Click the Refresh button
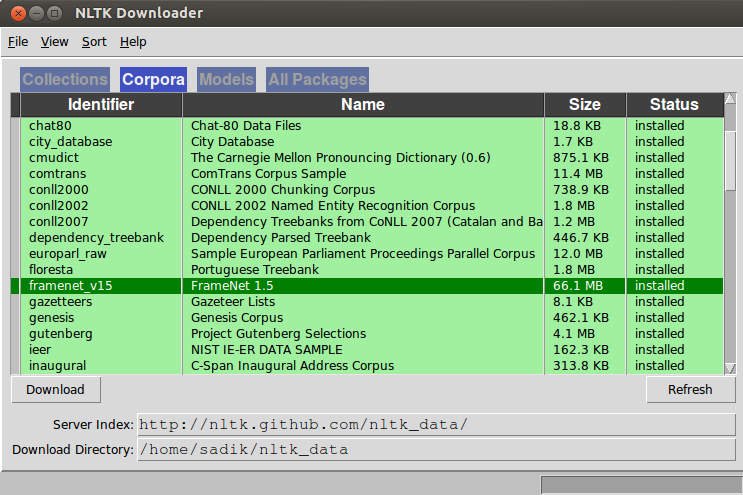Viewport: 743px width, 495px height. coord(690,389)
